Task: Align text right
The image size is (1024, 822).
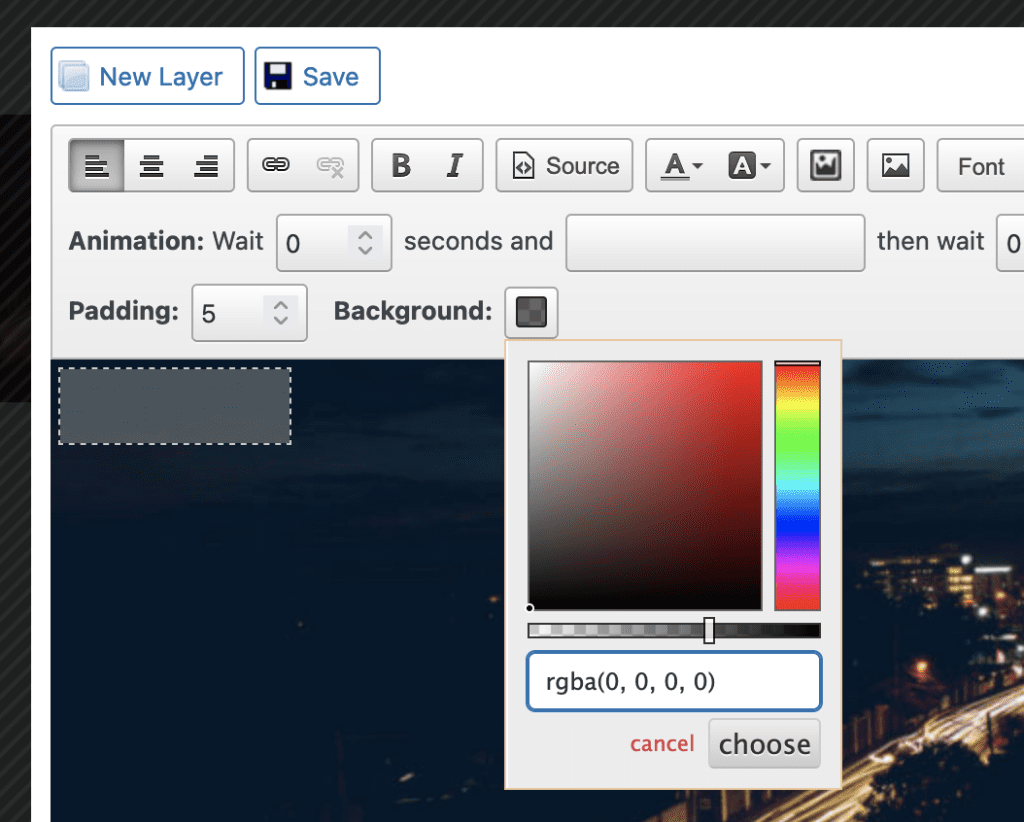Action: [x=206, y=165]
